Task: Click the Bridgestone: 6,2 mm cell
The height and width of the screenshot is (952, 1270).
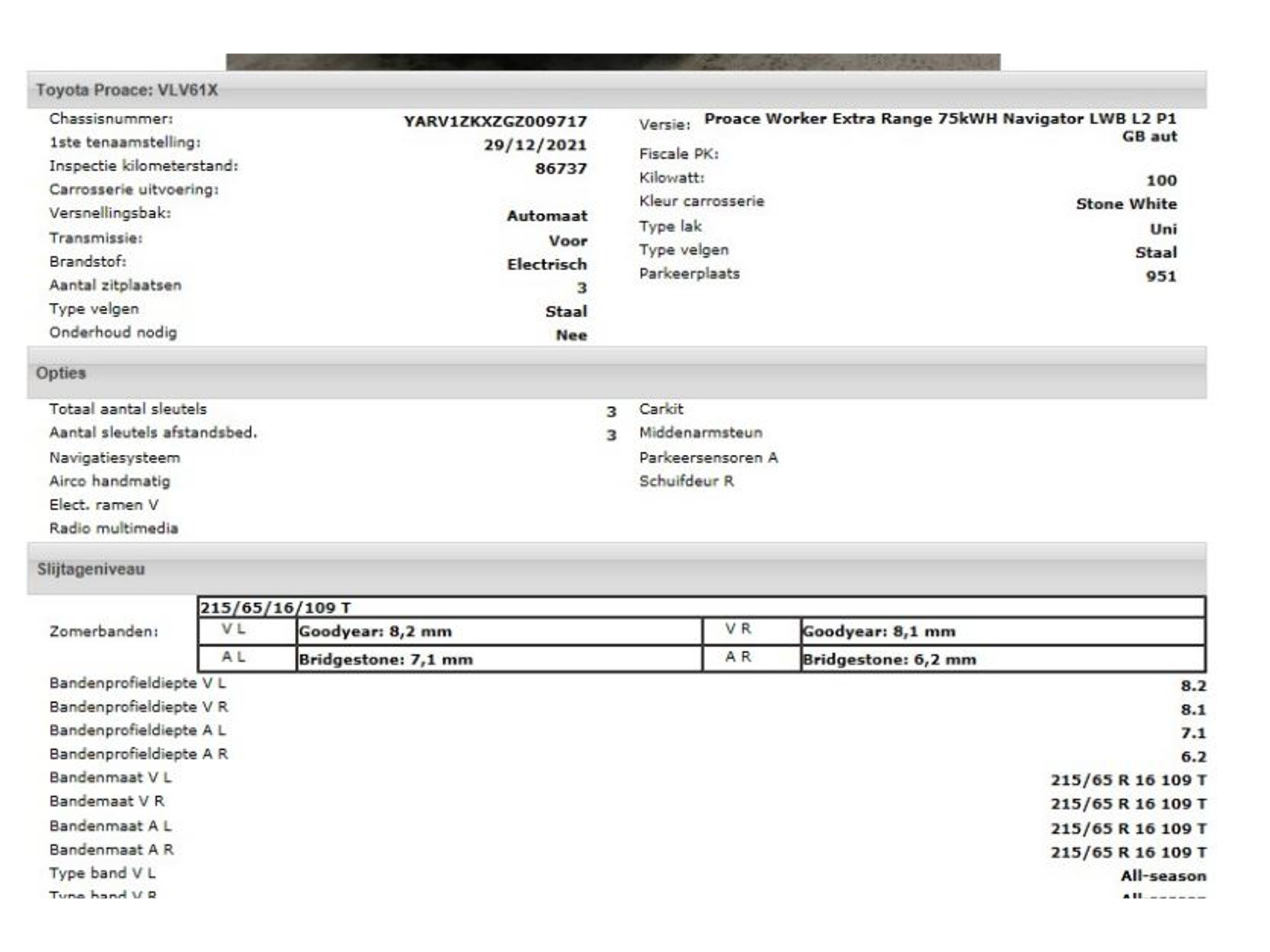Action: click(x=1002, y=659)
